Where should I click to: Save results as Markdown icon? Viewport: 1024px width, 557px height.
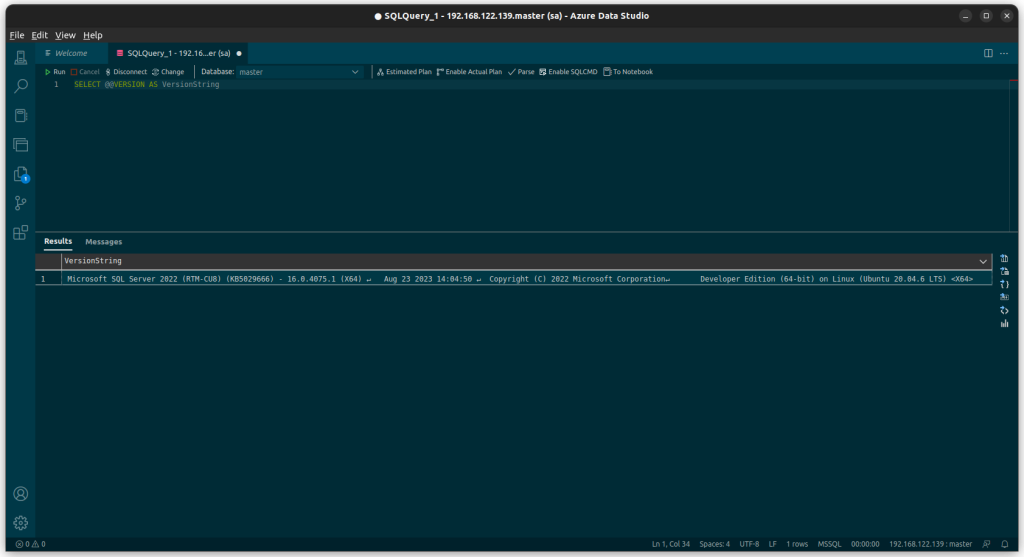[x=1004, y=297]
